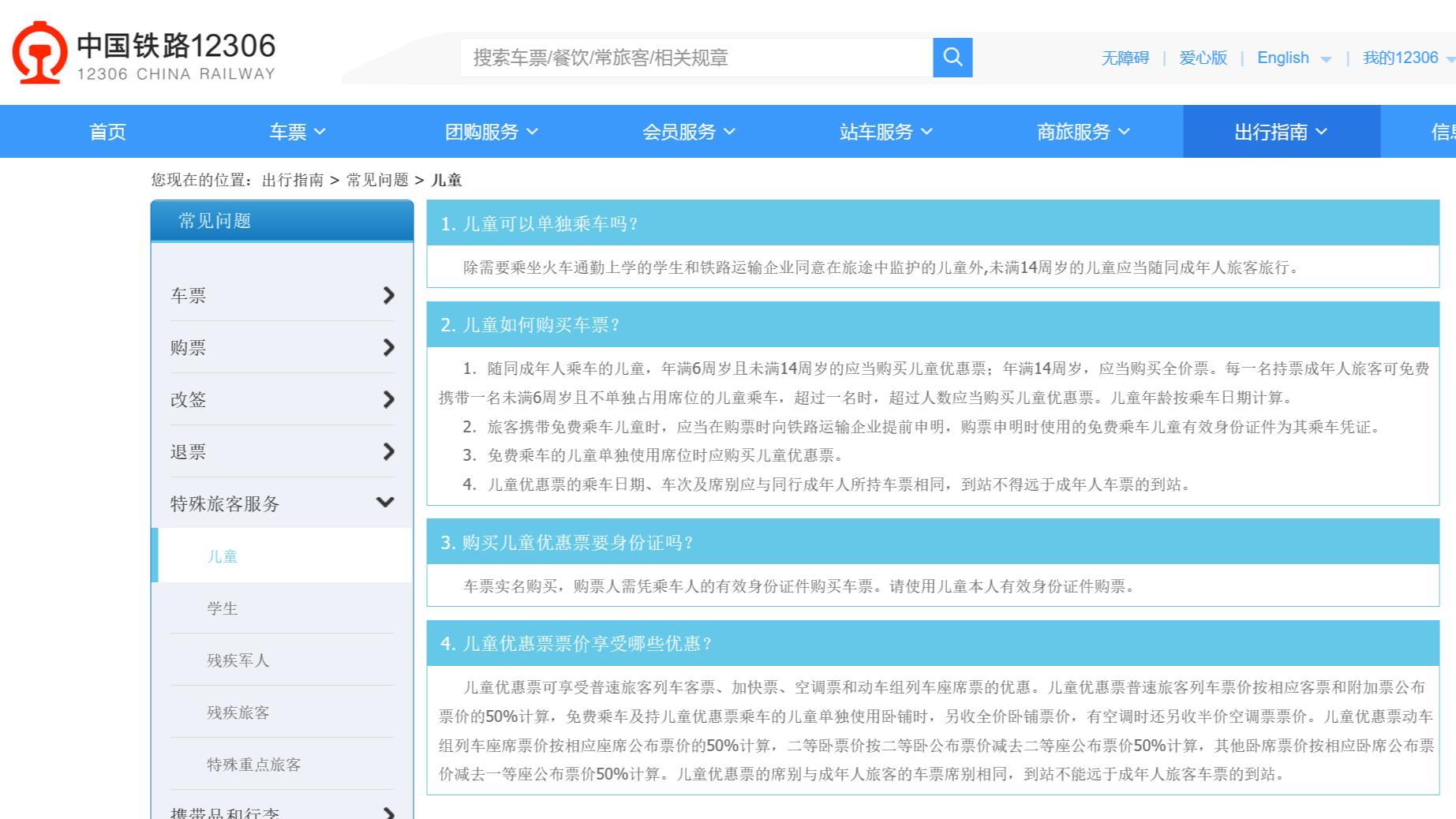Expand the 改签 sidebar section chevron
This screenshot has width=1456, height=819.
387,399
